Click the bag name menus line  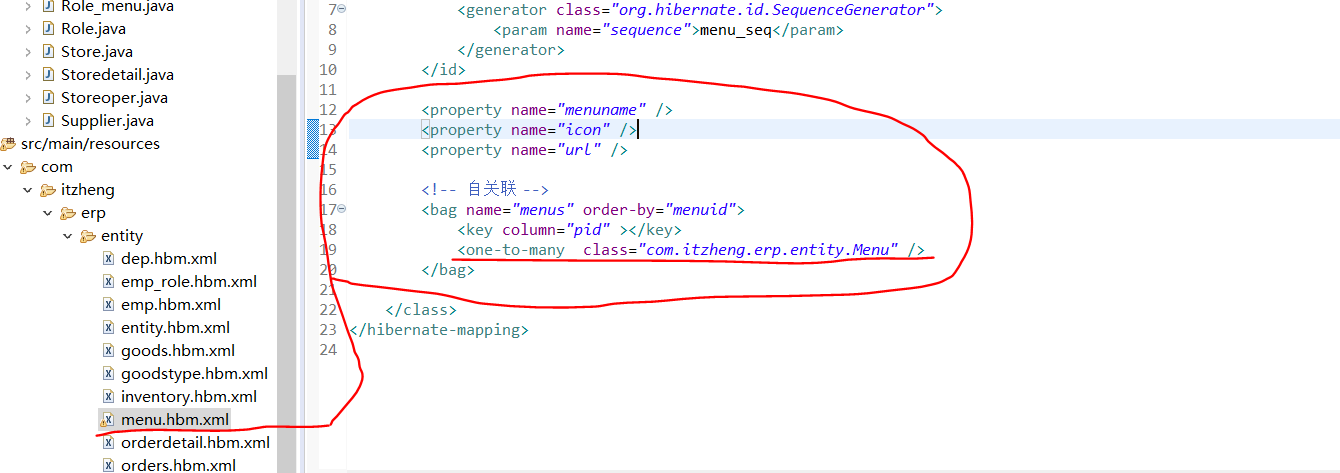(x=584, y=210)
